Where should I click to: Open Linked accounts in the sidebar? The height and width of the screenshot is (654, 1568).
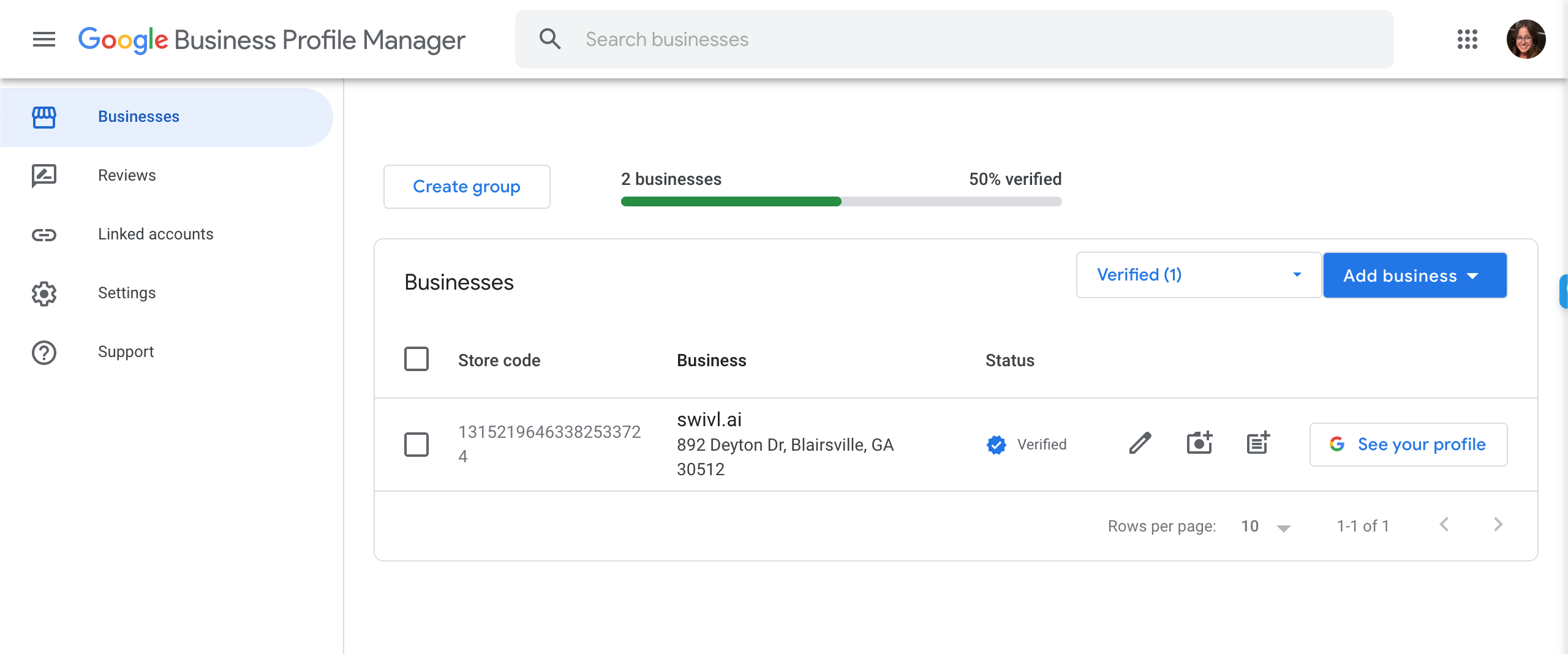tap(156, 235)
